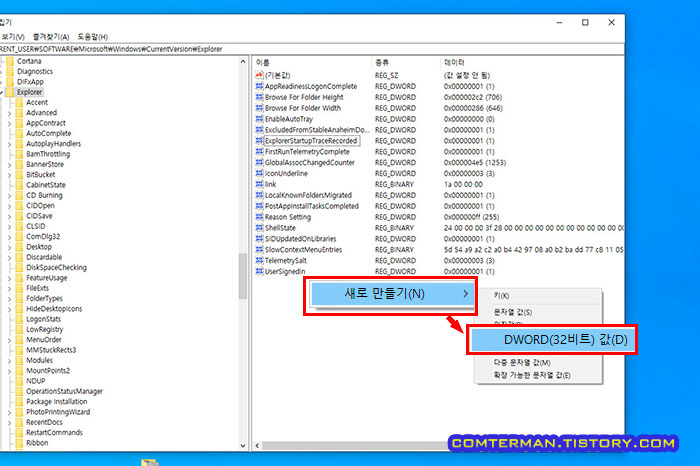Select the OperationStatusManager key
Image resolution: width=700 pixels, height=466 pixels.
pos(64,391)
